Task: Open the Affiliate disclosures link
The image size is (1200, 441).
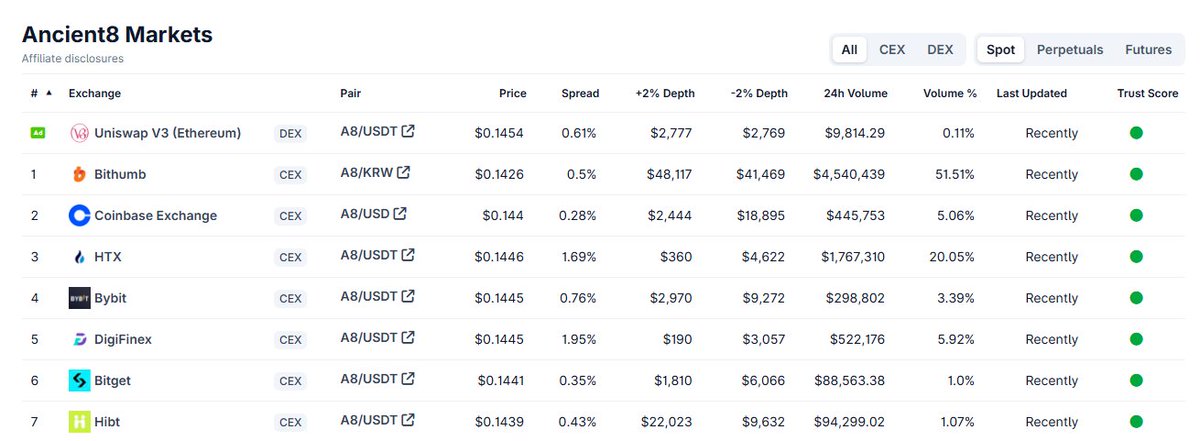Action: [72, 59]
